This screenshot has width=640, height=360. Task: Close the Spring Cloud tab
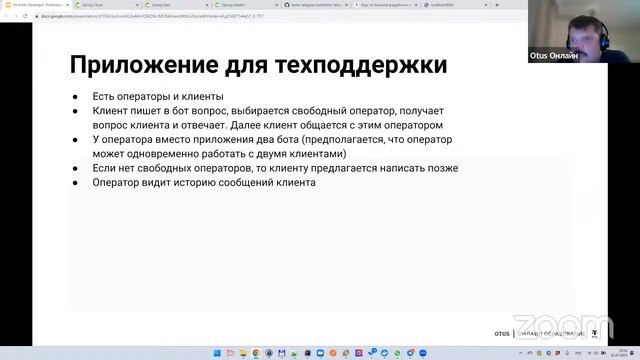(x=137, y=5)
